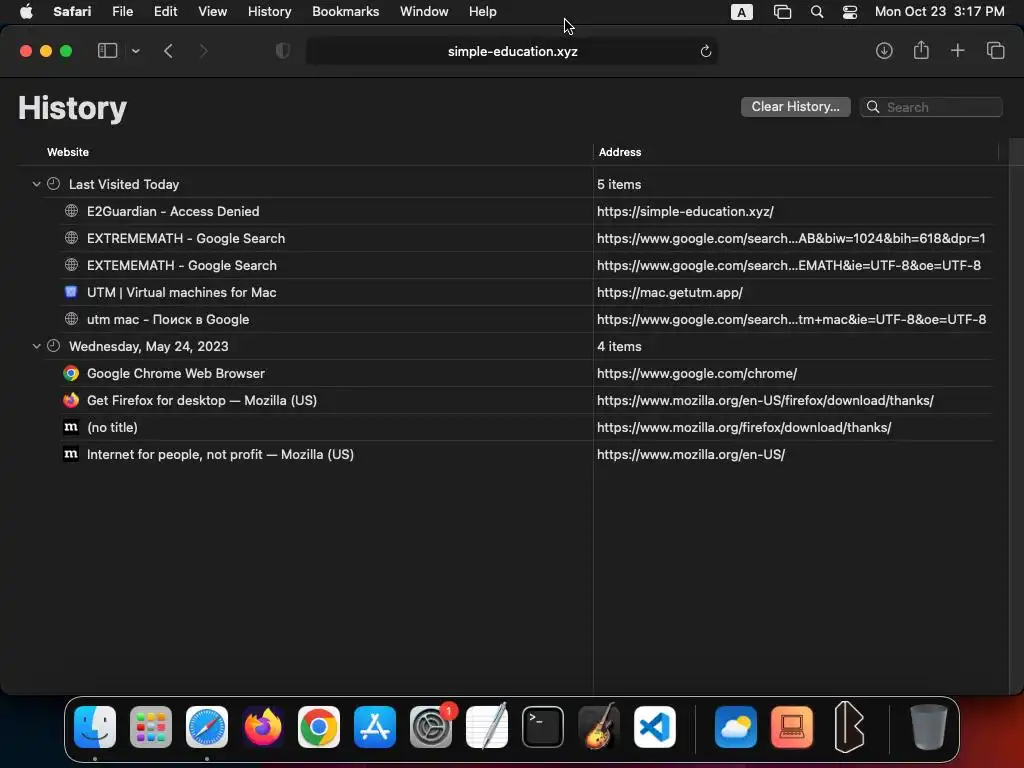1024x768 pixels.
Task: Click the history Search field
Action: coord(931,107)
